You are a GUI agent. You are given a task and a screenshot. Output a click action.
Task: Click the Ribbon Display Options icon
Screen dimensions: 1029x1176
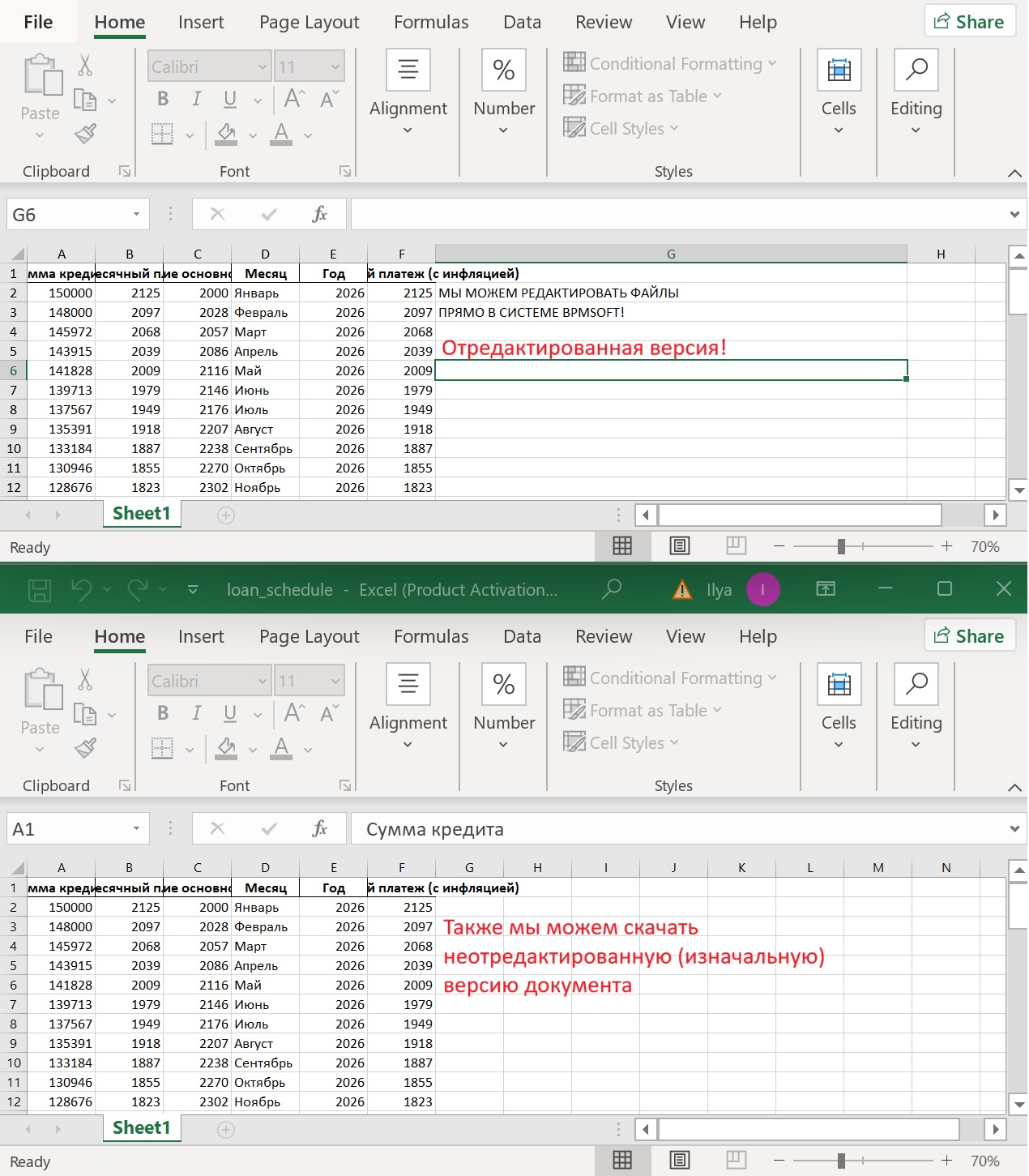825,589
